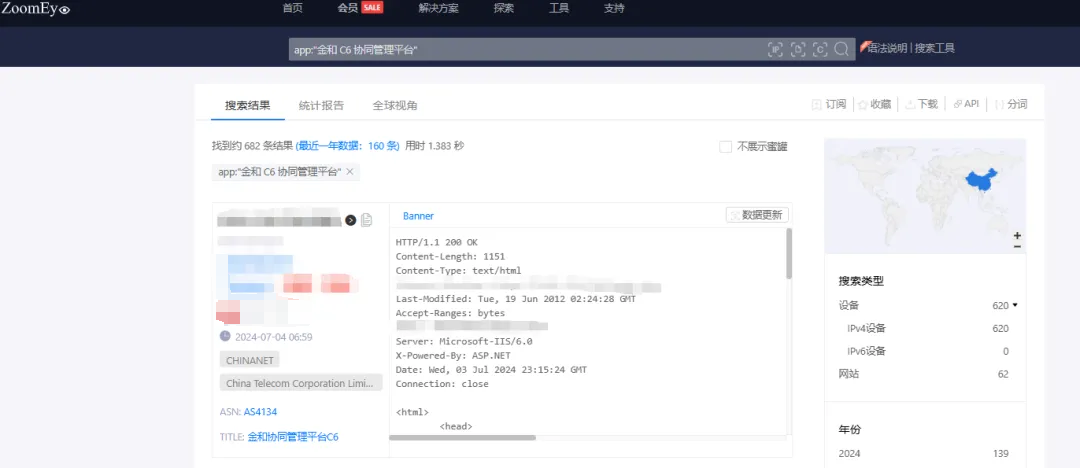Image resolution: width=1080 pixels, height=468 pixels.
Task: Click the 下载 download button
Action: click(921, 104)
